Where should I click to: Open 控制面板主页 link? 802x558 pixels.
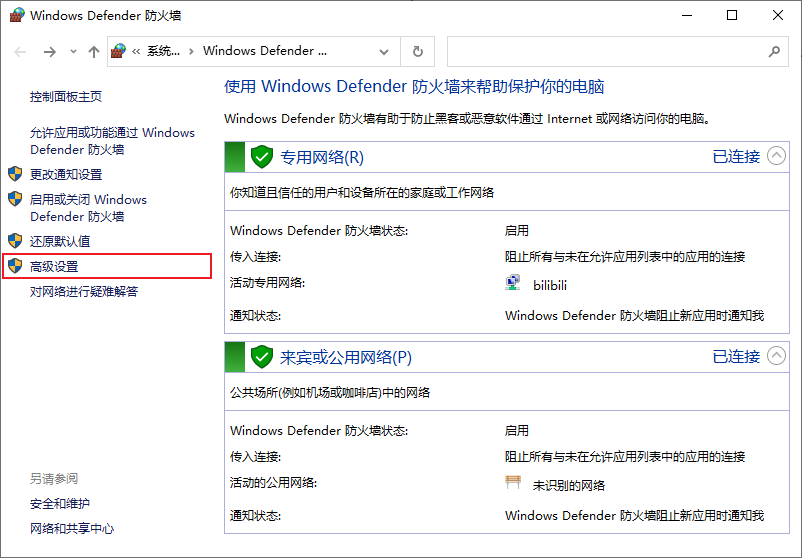click(x=66, y=97)
